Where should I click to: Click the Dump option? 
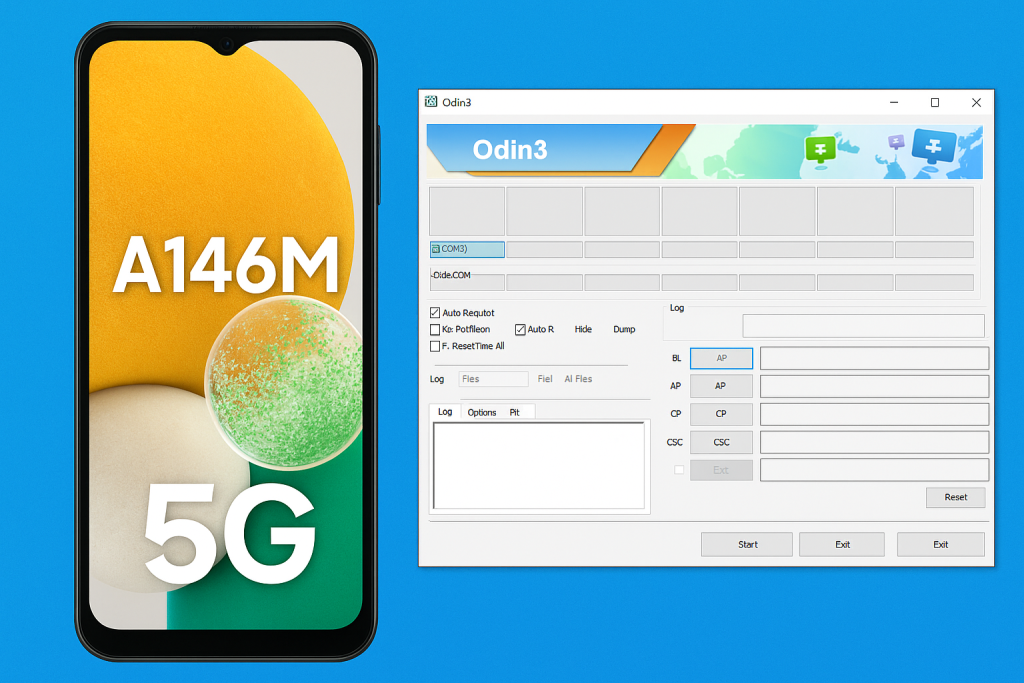pos(624,329)
